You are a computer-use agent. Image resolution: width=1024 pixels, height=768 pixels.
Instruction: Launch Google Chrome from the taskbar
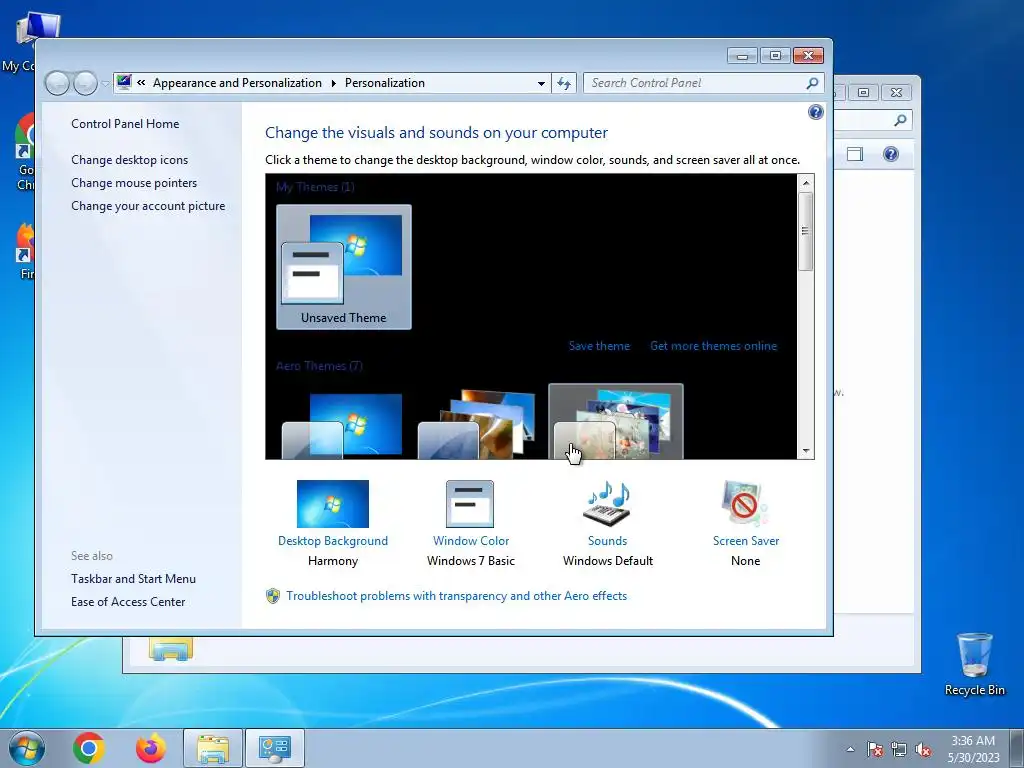click(89, 748)
